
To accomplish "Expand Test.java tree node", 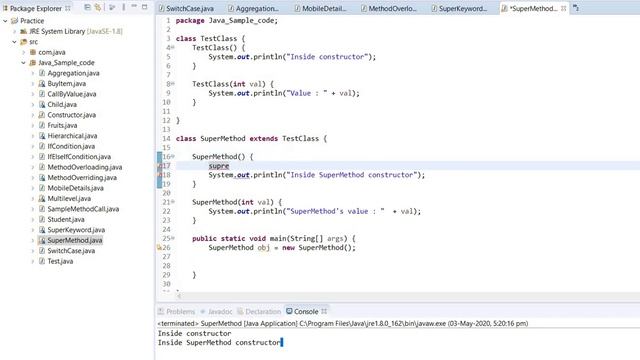I will 33,261.
